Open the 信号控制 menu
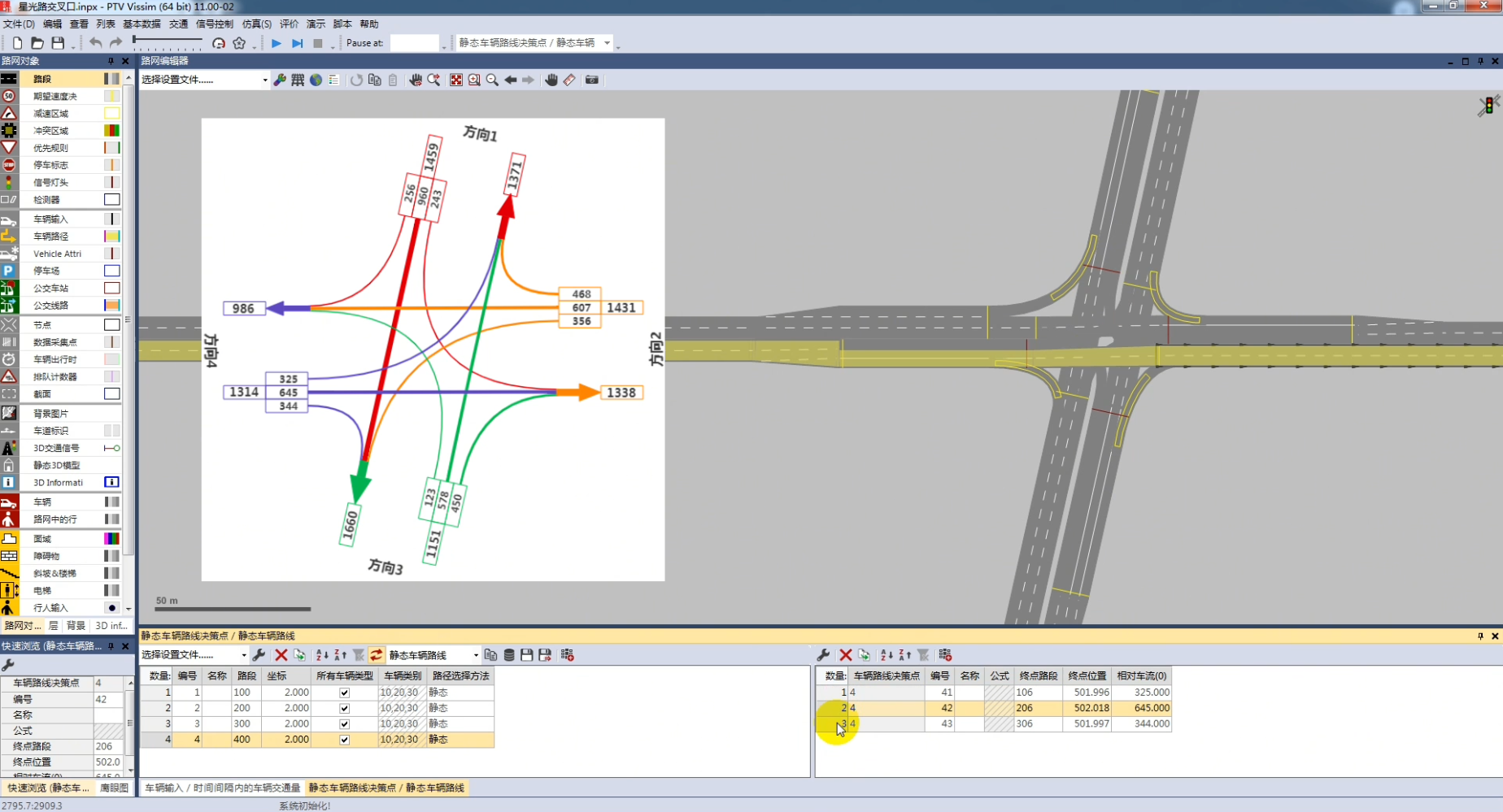 [214, 24]
